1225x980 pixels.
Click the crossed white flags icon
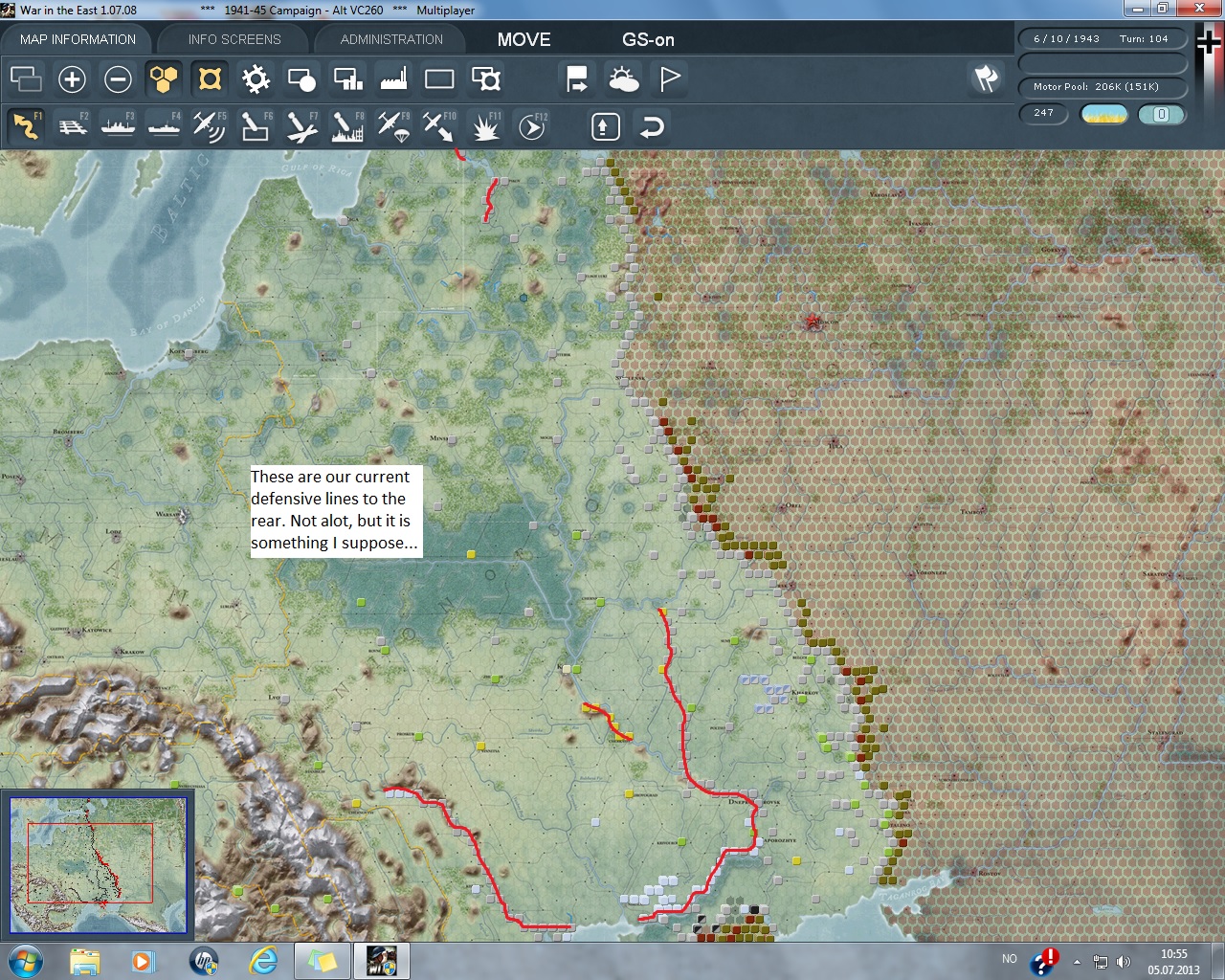click(x=986, y=78)
